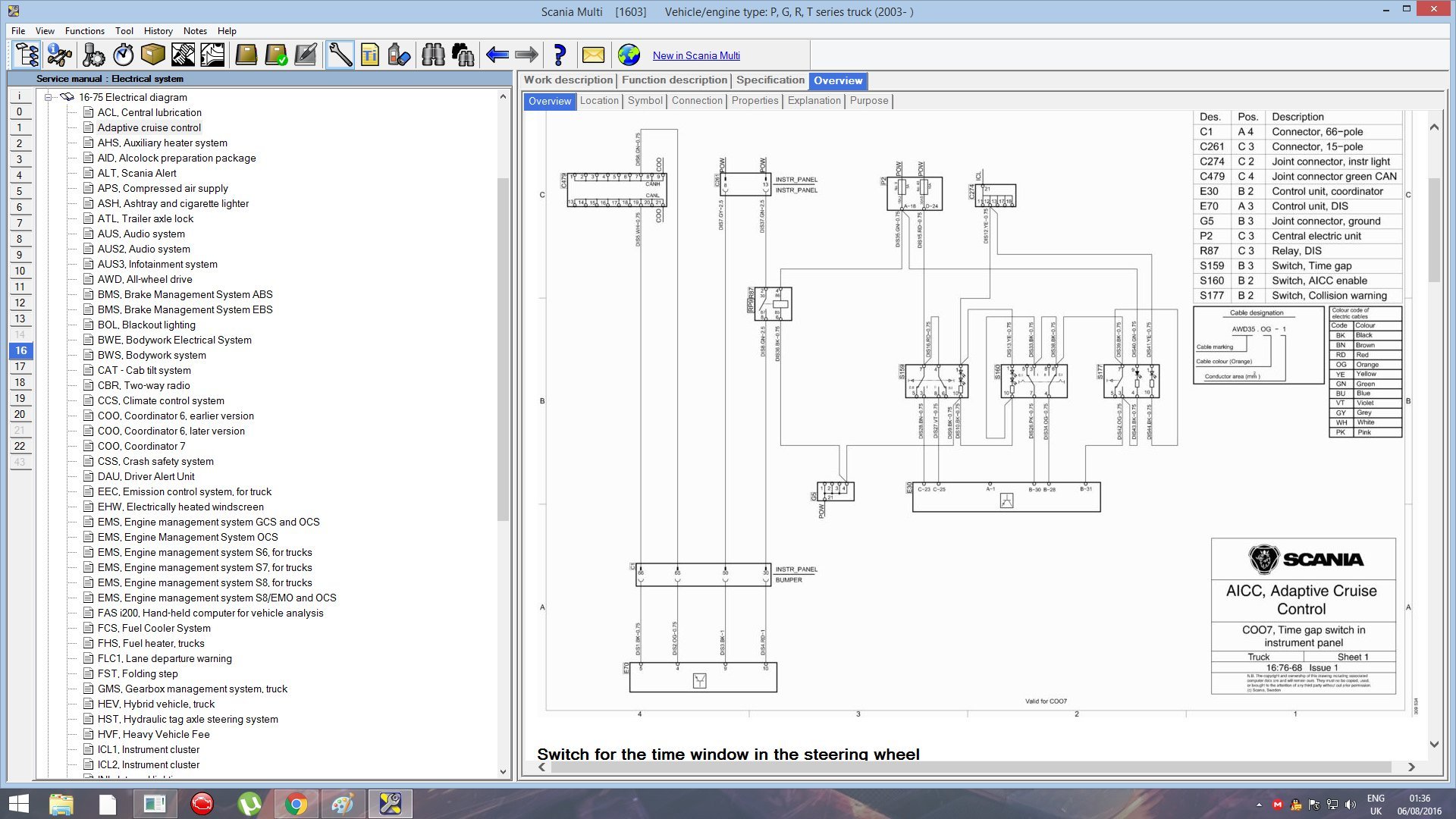The width and height of the screenshot is (1456, 819).
Task: Click the handshake toolbar icon
Action: (x=183, y=55)
